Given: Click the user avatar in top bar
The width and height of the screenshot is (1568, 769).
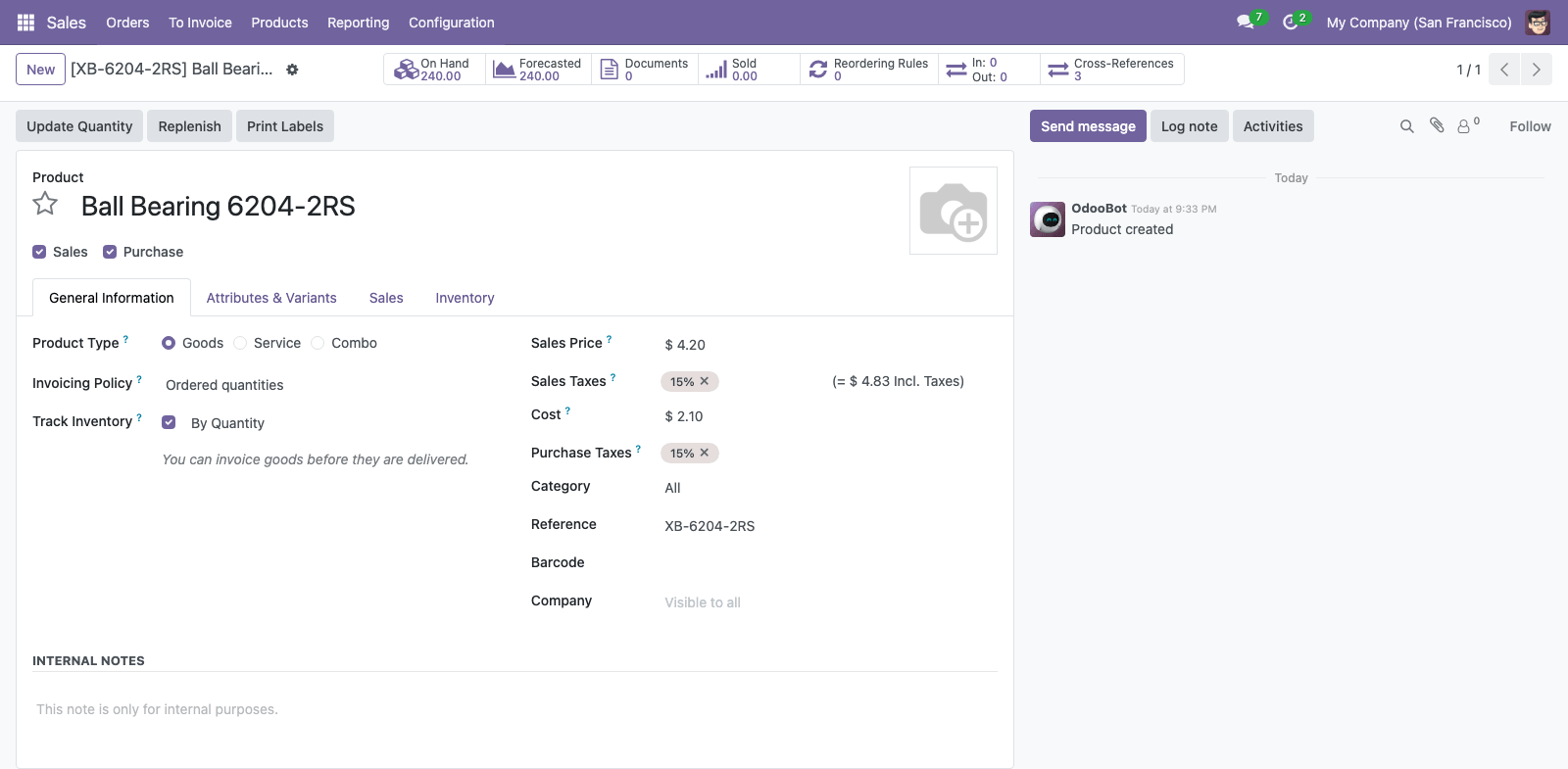Looking at the screenshot, I should [x=1538, y=23].
